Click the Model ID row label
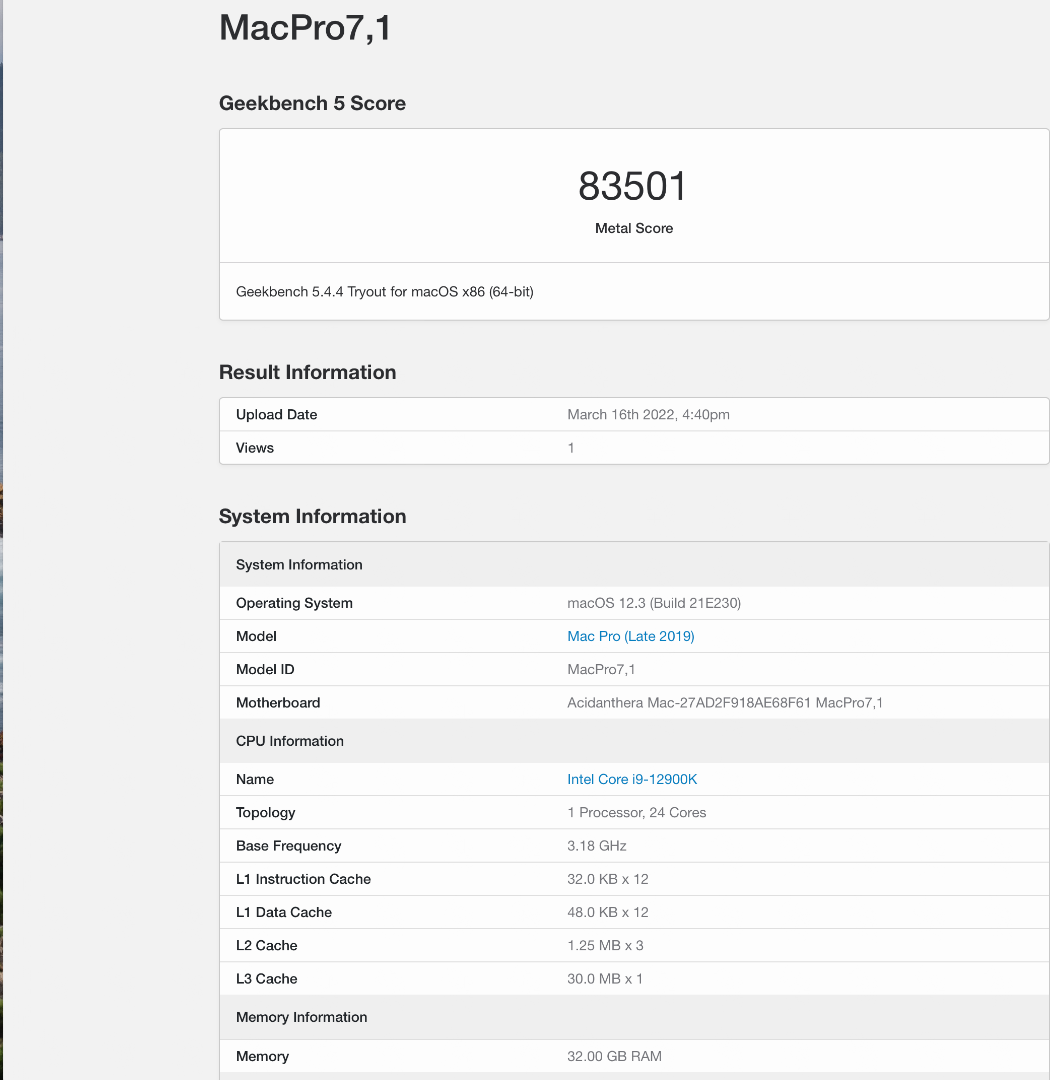Screen dimensions: 1050x1080 [265, 669]
